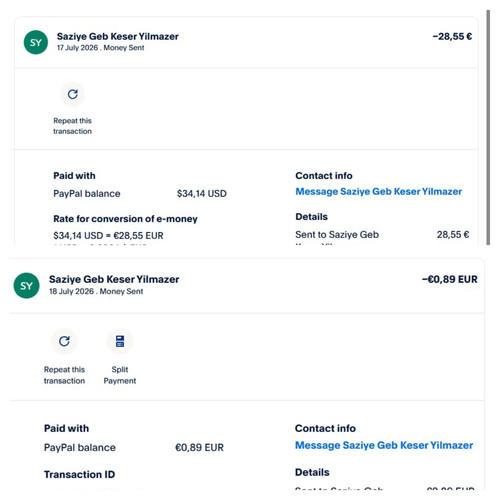
Task: Click the Transaction ID heading
Action: (x=79, y=474)
